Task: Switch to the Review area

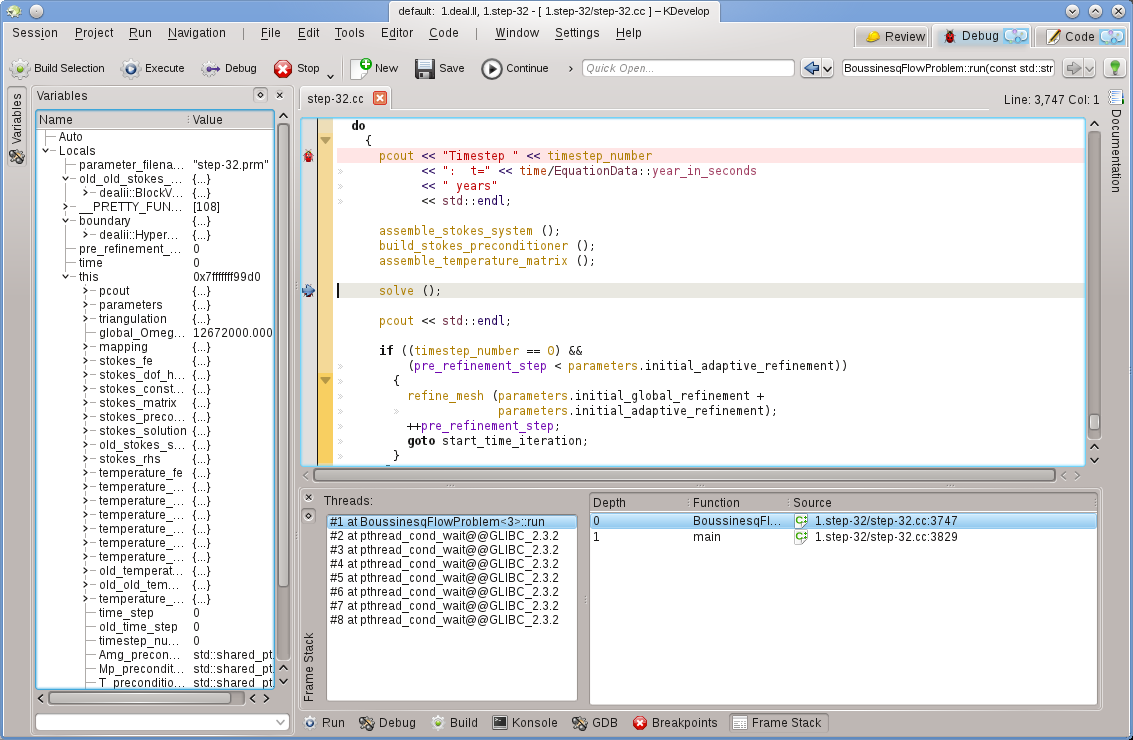Action: [894, 36]
